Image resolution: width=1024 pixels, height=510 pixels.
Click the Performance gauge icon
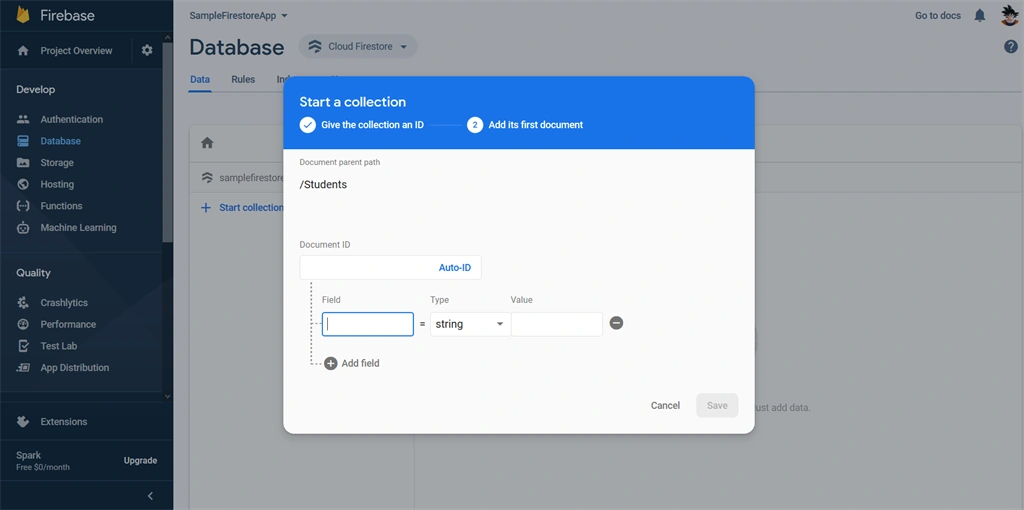(23, 324)
